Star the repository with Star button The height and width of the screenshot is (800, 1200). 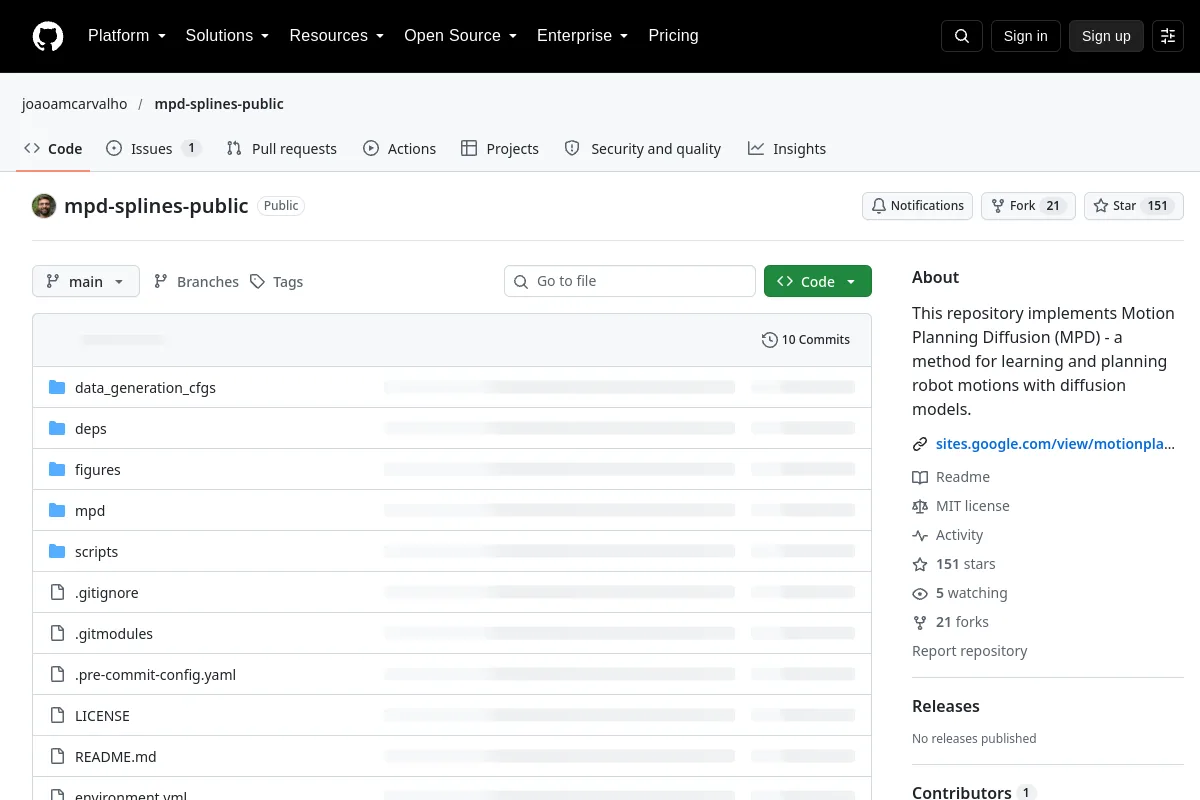1134,206
